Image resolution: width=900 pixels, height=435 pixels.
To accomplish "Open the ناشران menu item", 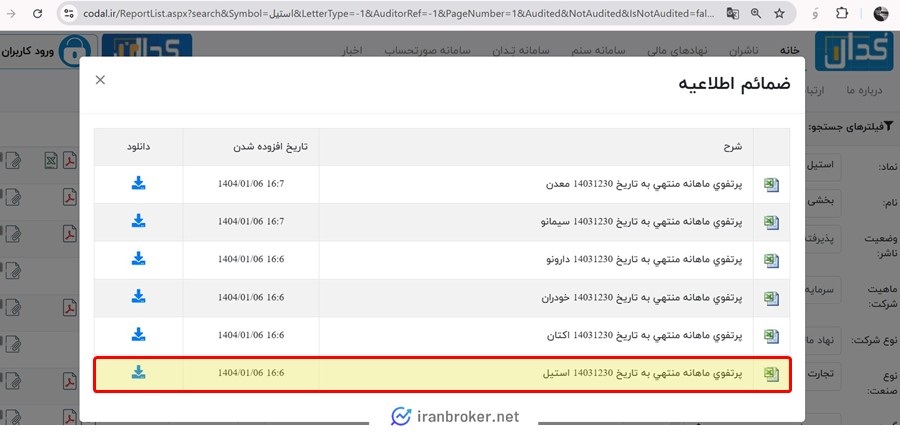I will (x=743, y=51).
